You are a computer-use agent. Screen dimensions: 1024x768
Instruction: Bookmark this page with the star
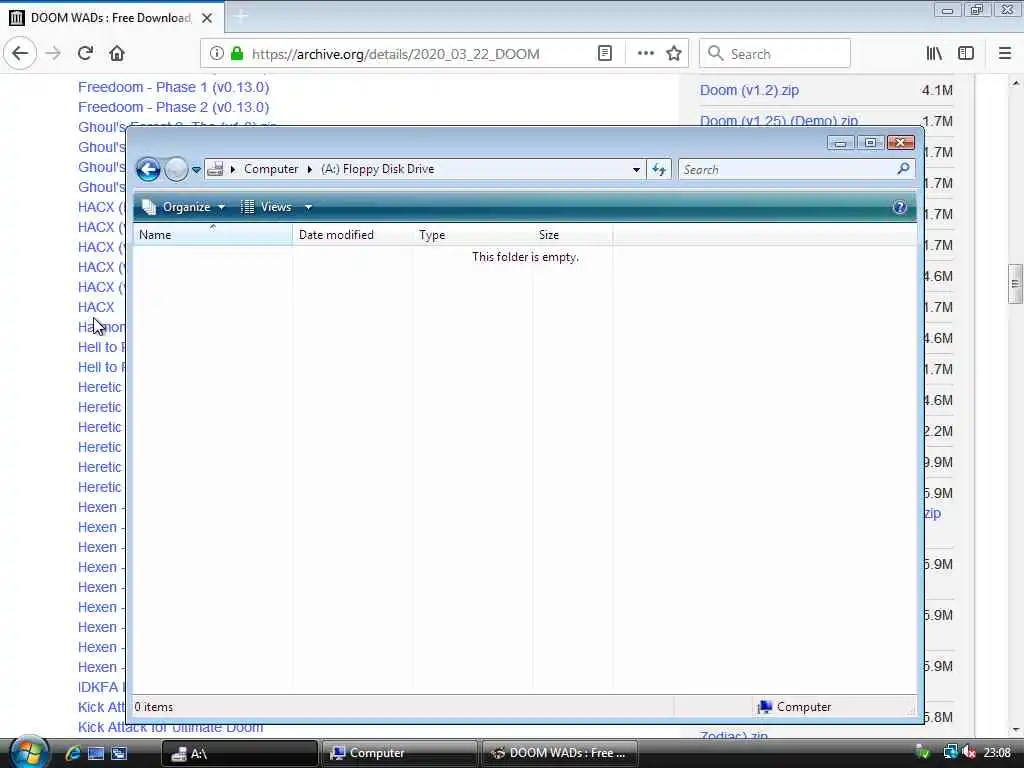point(674,54)
